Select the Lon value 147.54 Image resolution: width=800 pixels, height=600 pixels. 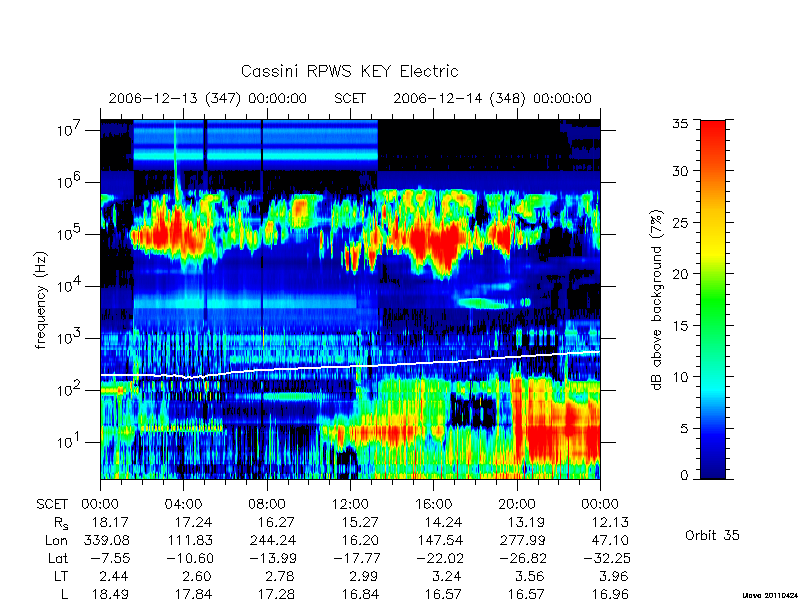[439, 540]
